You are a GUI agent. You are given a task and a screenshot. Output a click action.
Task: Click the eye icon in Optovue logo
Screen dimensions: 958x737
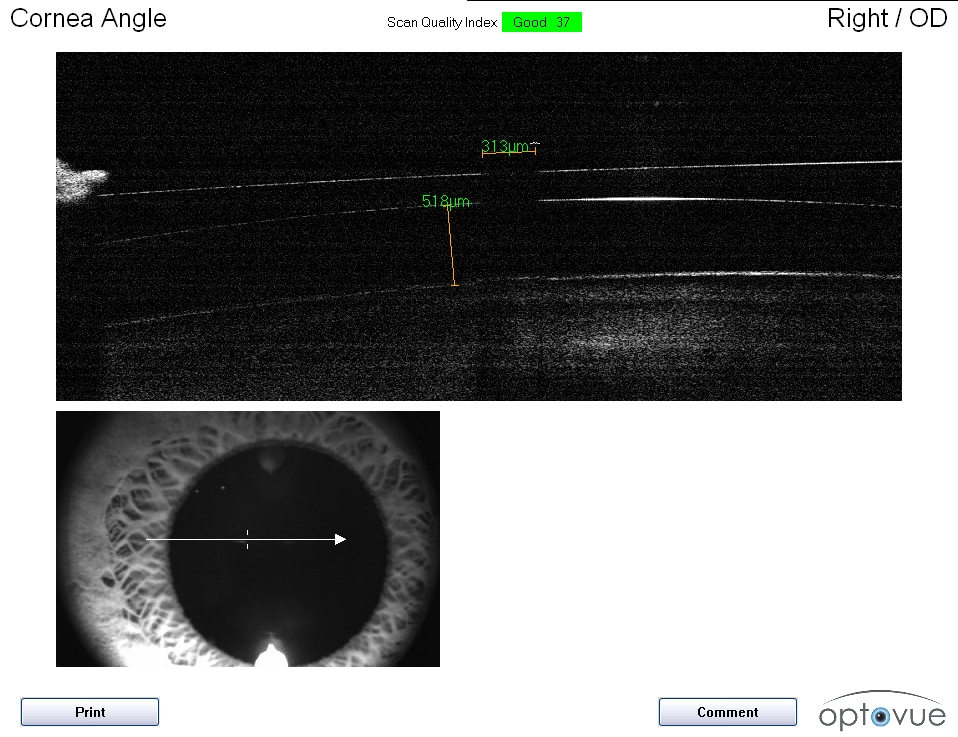(880, 716)
